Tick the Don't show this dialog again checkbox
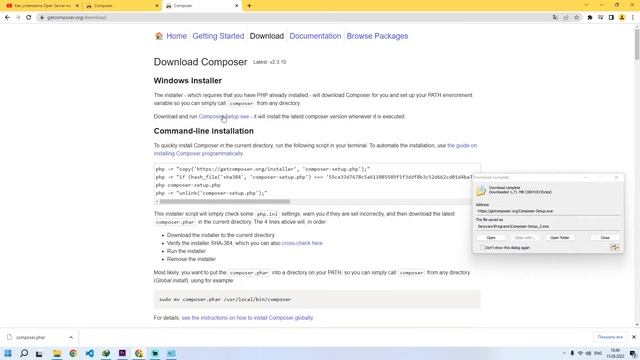 click(x=482, y=248)
